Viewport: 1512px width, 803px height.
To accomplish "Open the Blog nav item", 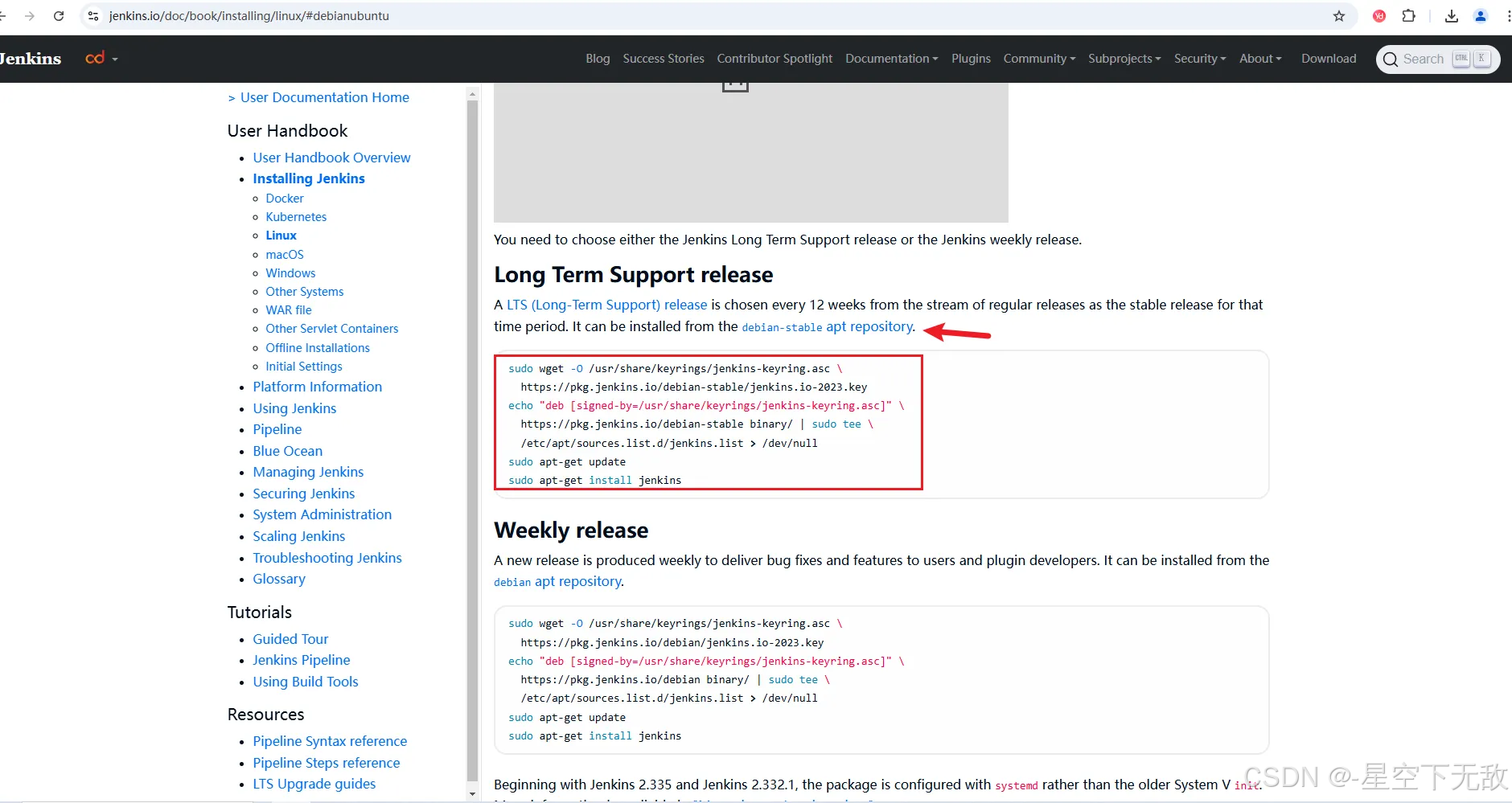I will (598, 59).
